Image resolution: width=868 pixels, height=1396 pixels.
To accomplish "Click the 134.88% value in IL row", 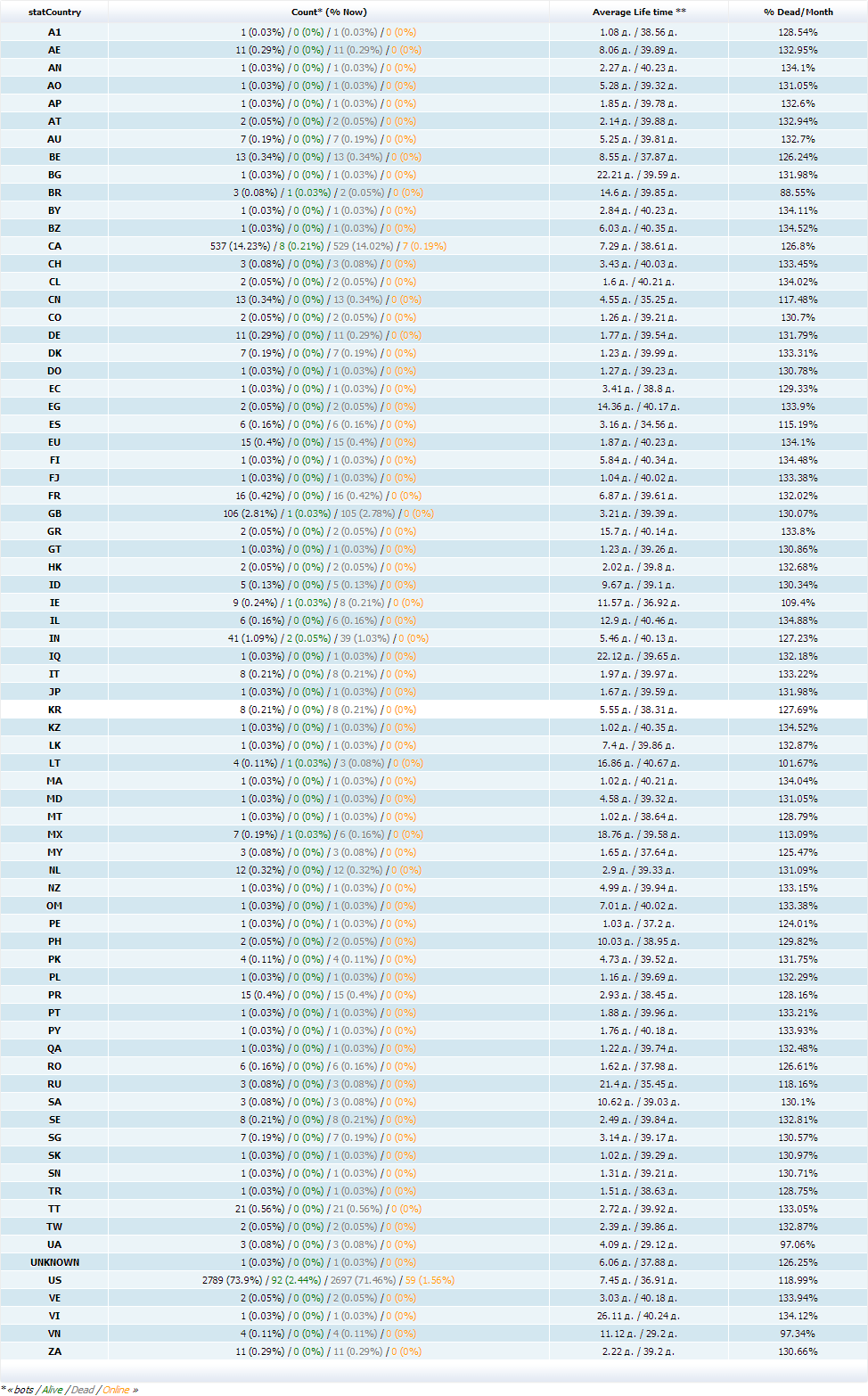I will pyautogui.click(x=798, y=620).
